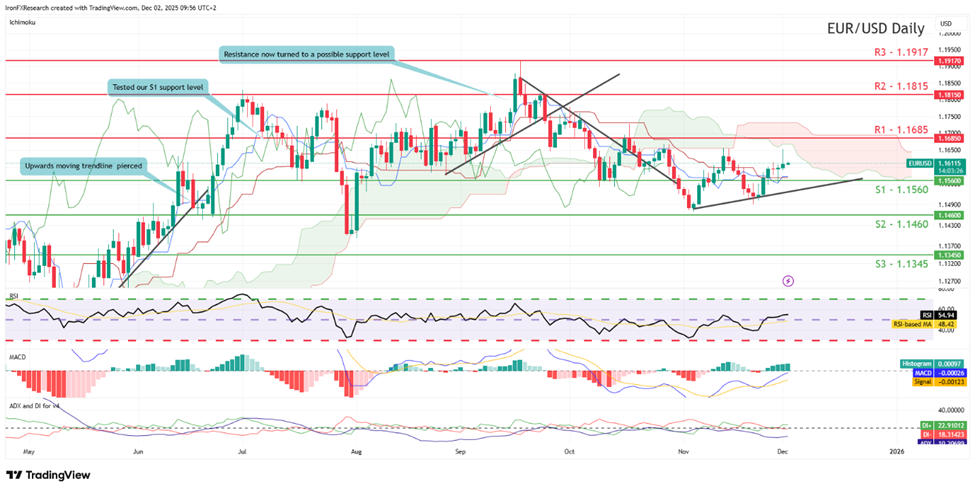Select the RSI indicator label
Screen dimensions: 975x491
point(12,297)
